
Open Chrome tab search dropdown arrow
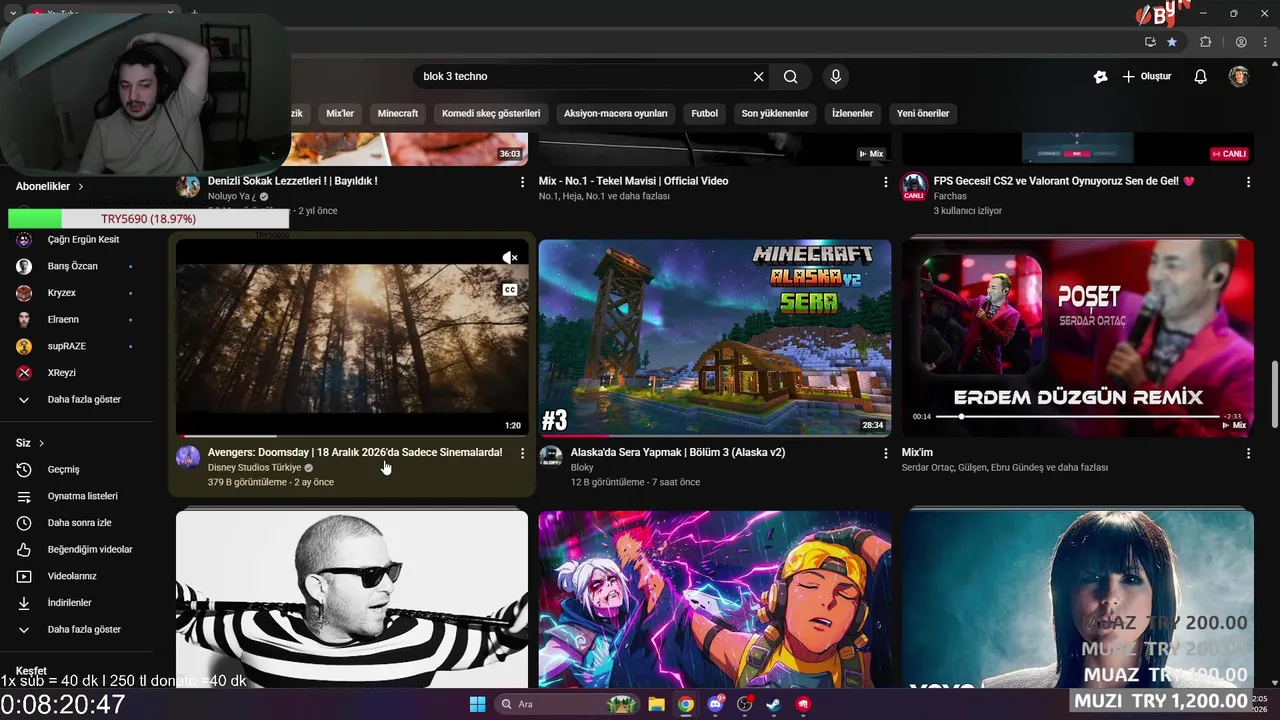coord(13,13)
